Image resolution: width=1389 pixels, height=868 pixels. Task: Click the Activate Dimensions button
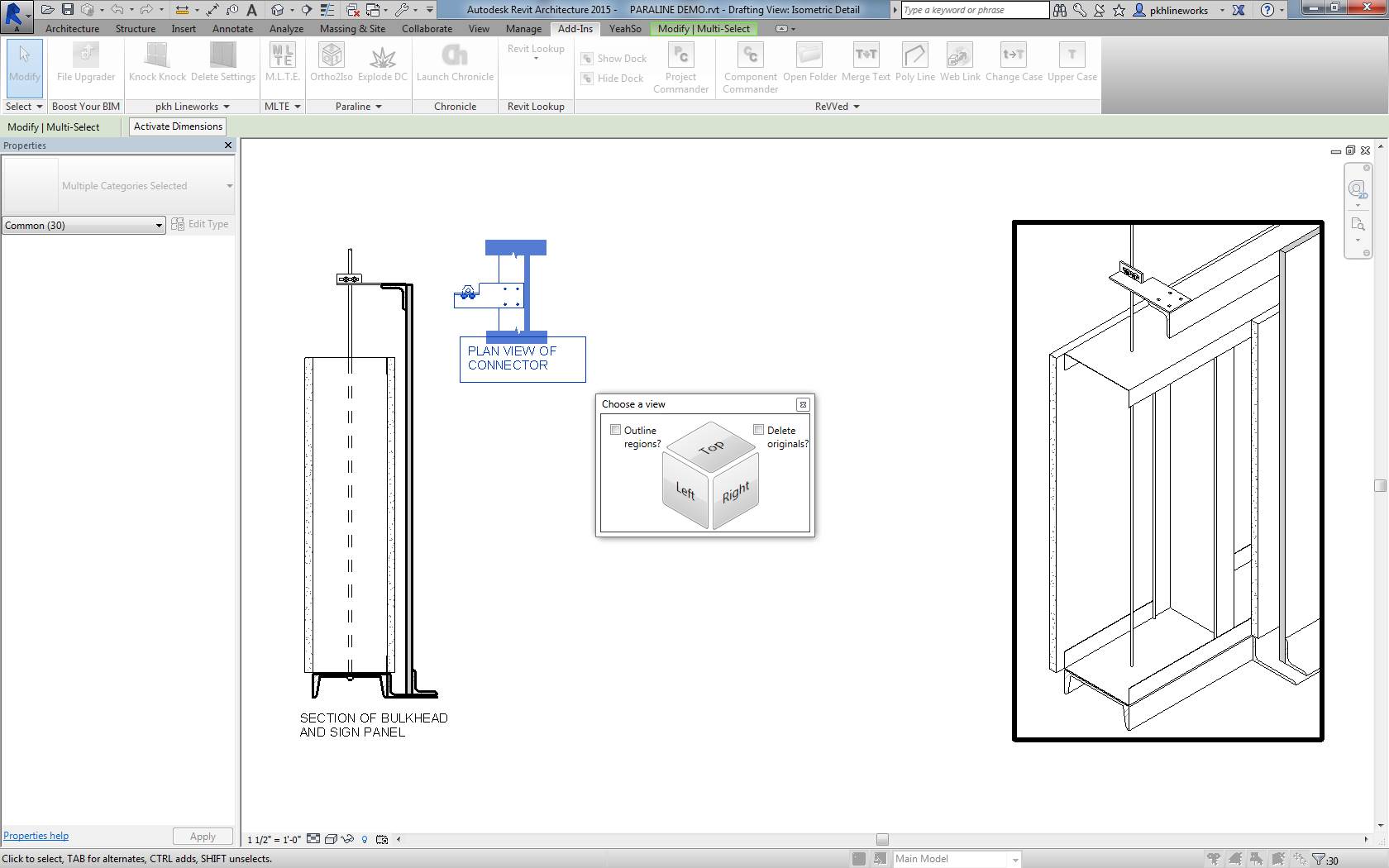click(x=178, y=126)
